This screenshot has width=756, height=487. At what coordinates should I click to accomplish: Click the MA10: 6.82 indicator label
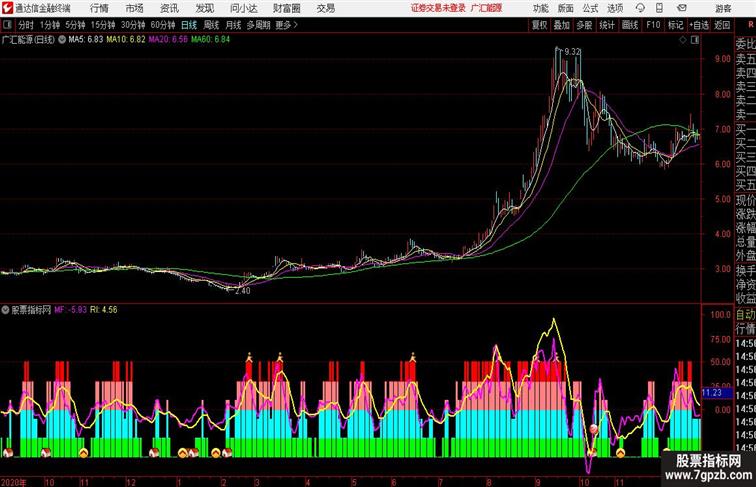click(x=126, y=39)
